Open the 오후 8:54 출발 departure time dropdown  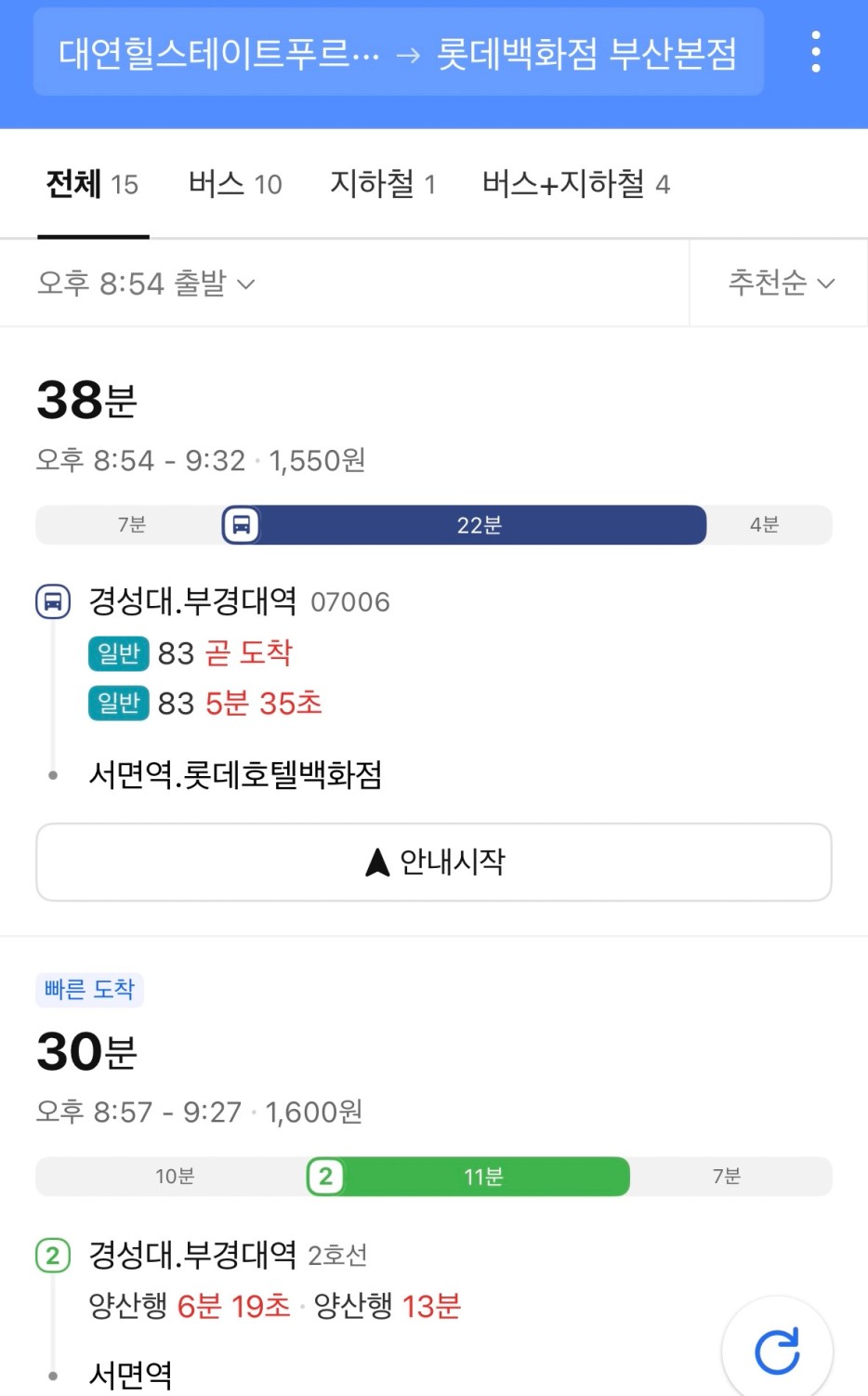[x=146, y=283]
